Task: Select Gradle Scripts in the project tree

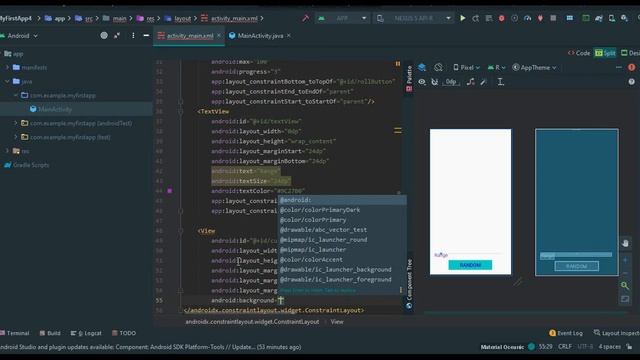Action: [26, 165]
